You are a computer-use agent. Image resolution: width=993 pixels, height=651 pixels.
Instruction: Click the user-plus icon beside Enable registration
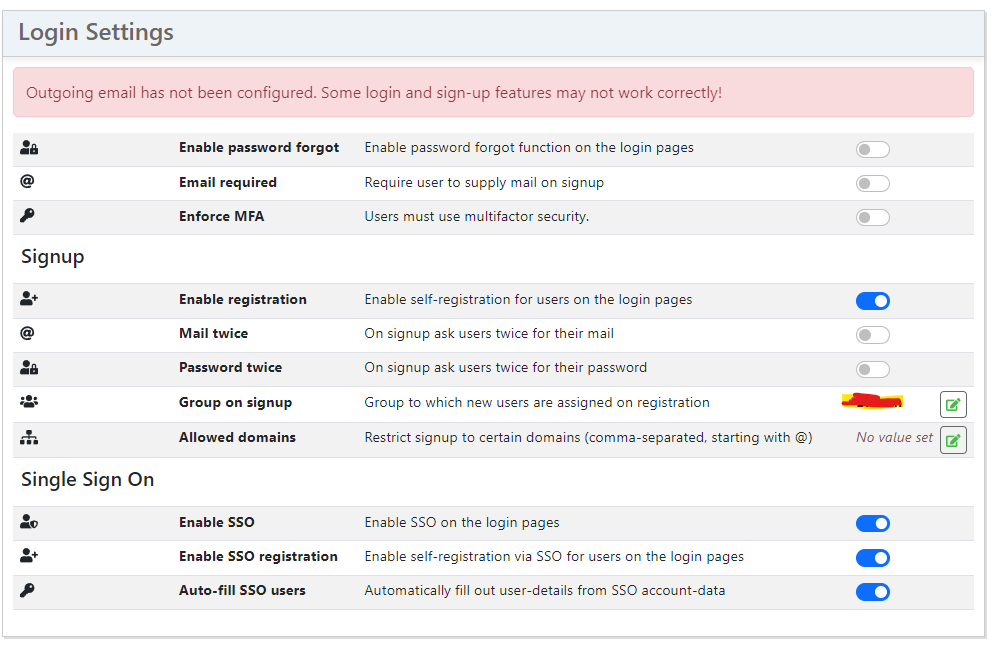coord(28,299)
